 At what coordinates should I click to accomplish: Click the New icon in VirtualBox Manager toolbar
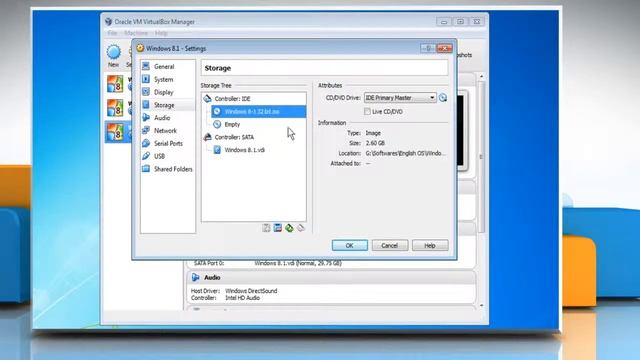[113, 56]
